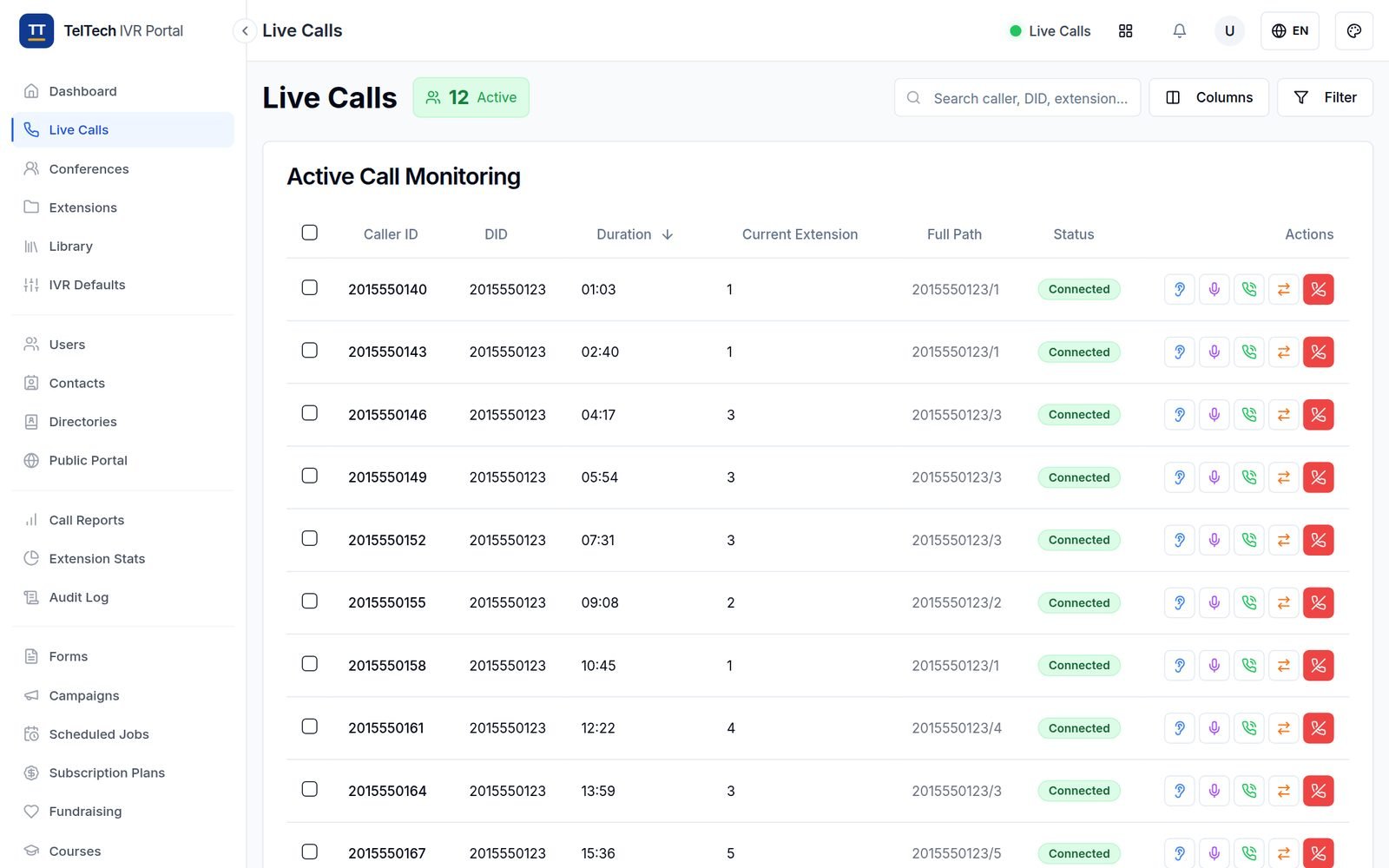Open Extension Stats in the sidebar
Screen dimensions: 1389x868
pos(123,558)
